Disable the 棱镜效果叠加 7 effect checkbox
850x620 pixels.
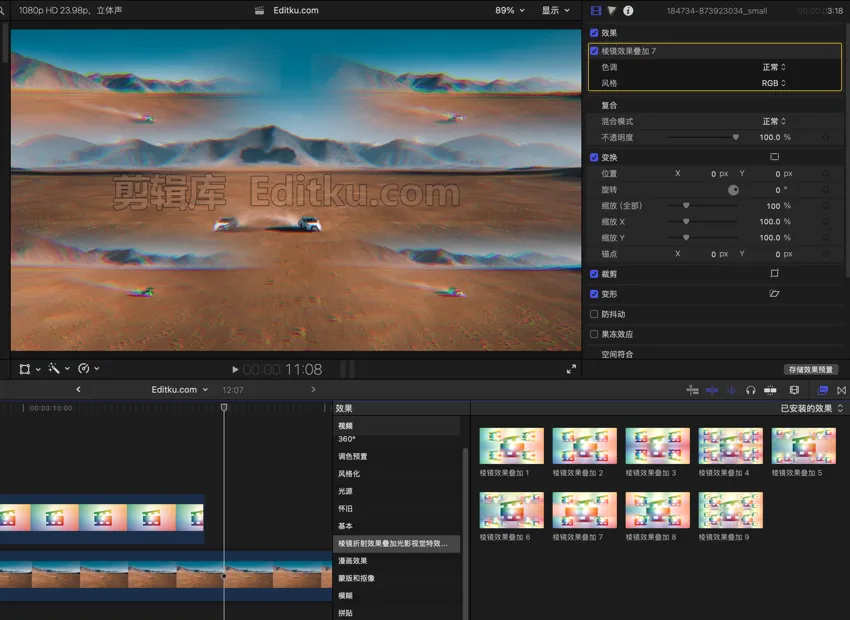pos(595,50)
